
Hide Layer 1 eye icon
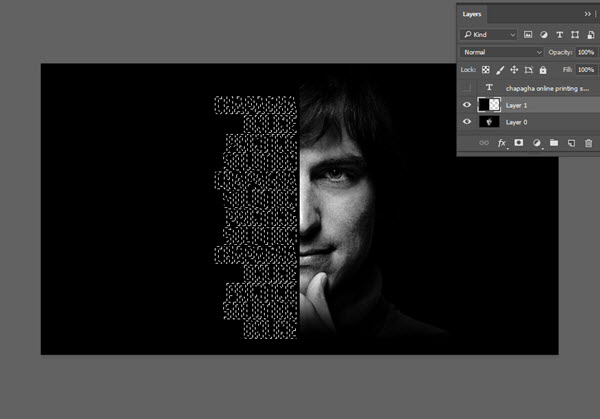pos(467,105)
